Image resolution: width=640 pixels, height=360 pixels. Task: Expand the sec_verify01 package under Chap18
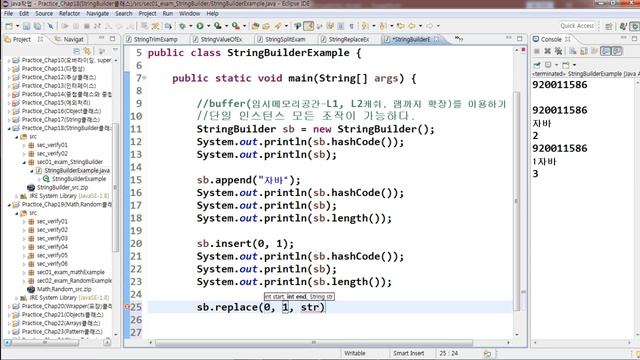pos(24,145)
